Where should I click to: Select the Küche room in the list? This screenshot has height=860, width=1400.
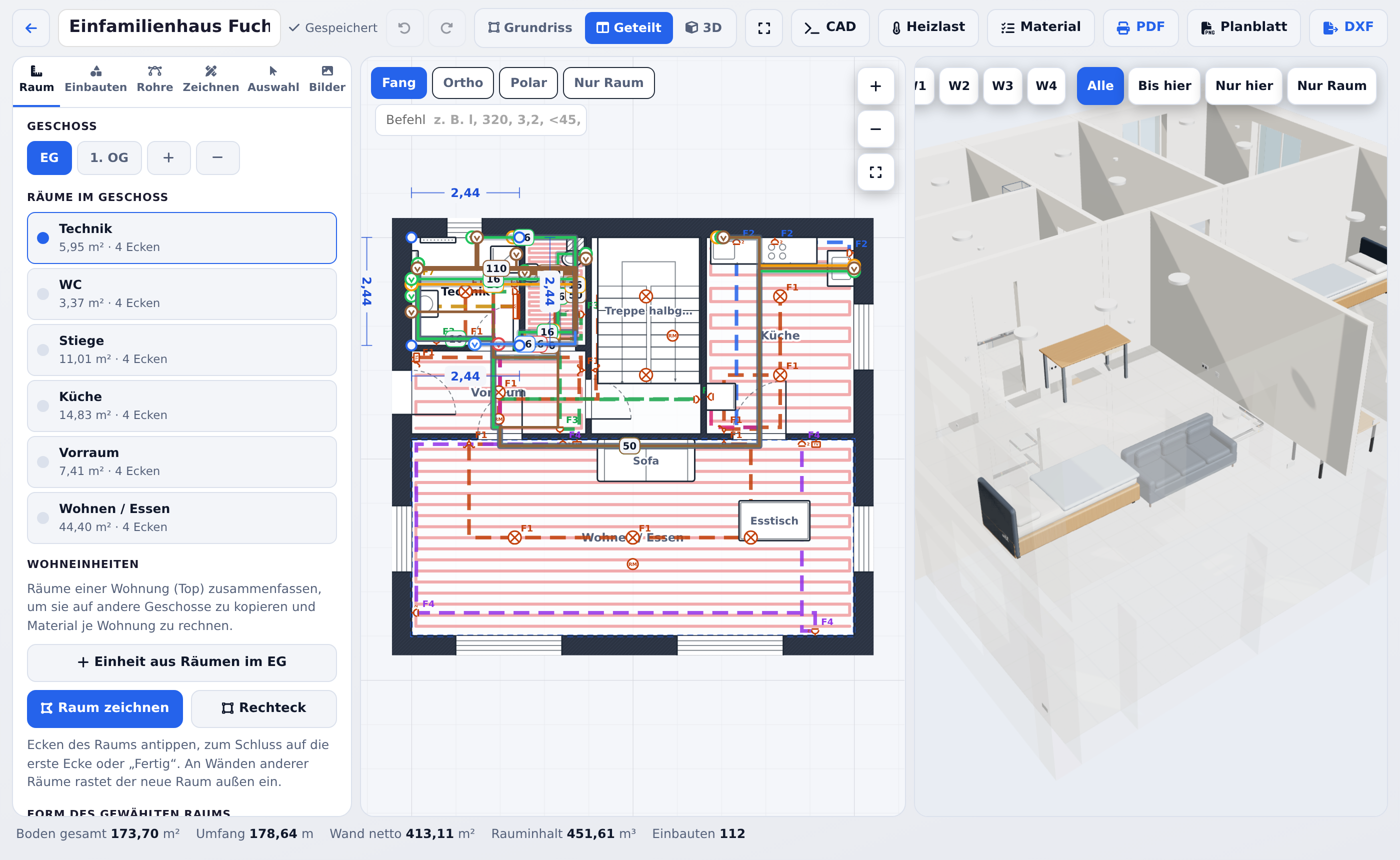pos(181,405)
